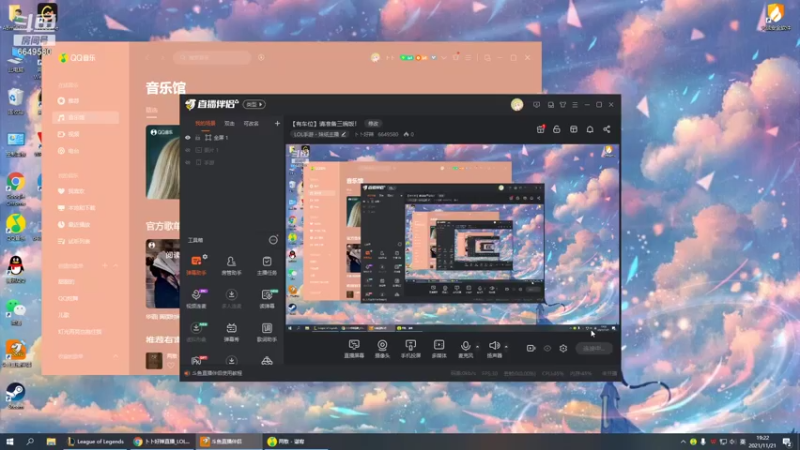800x450 pixels.
Task: Toggle visibility eye of 全屏 1 source
Action: click(188, 138)
